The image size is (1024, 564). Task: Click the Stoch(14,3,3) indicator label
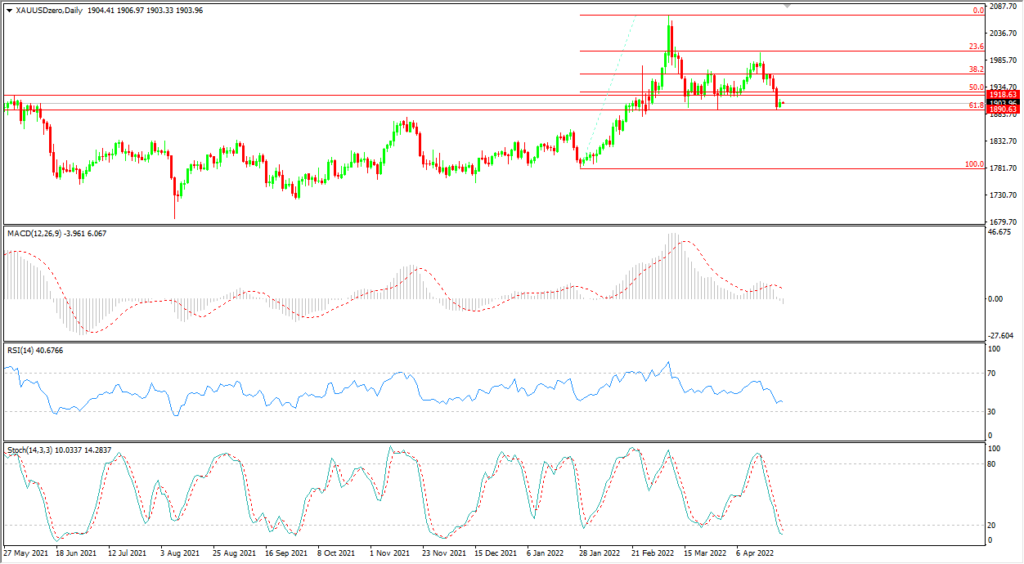(x=29, y=450)
